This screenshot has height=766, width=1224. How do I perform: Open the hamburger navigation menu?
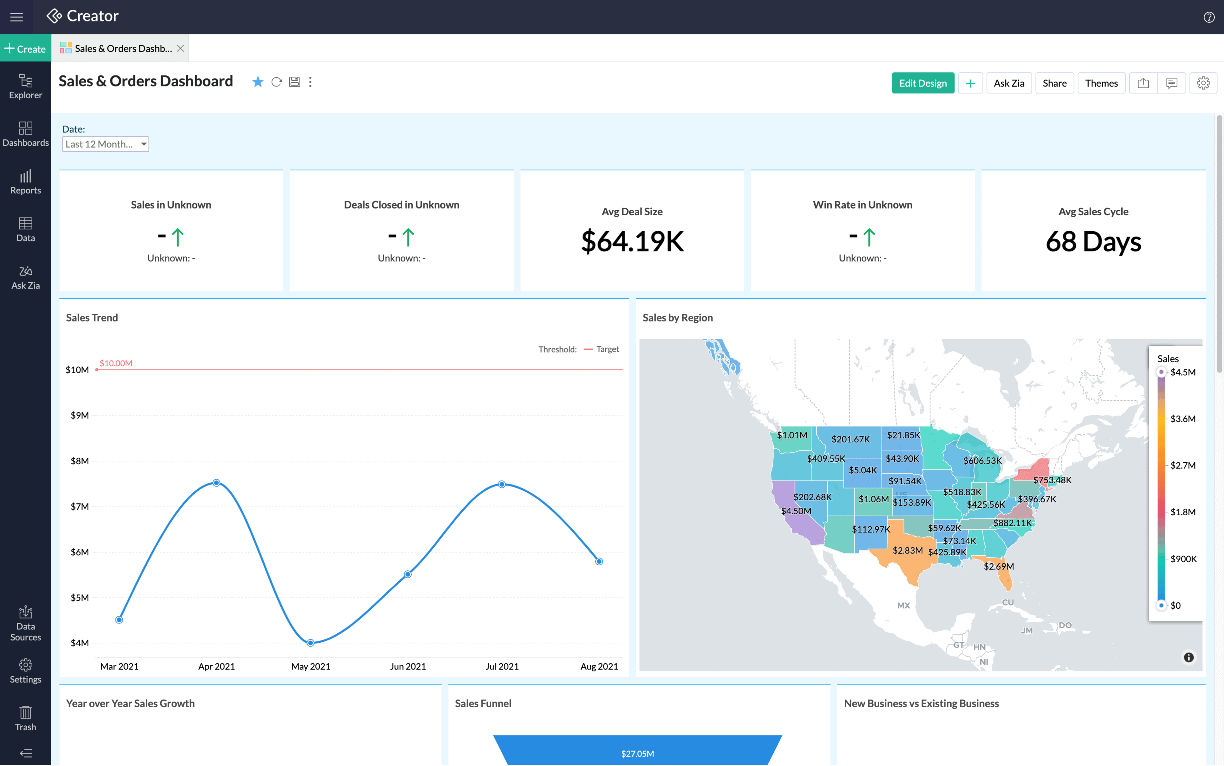pyautogui.click(x=16, y=16)
